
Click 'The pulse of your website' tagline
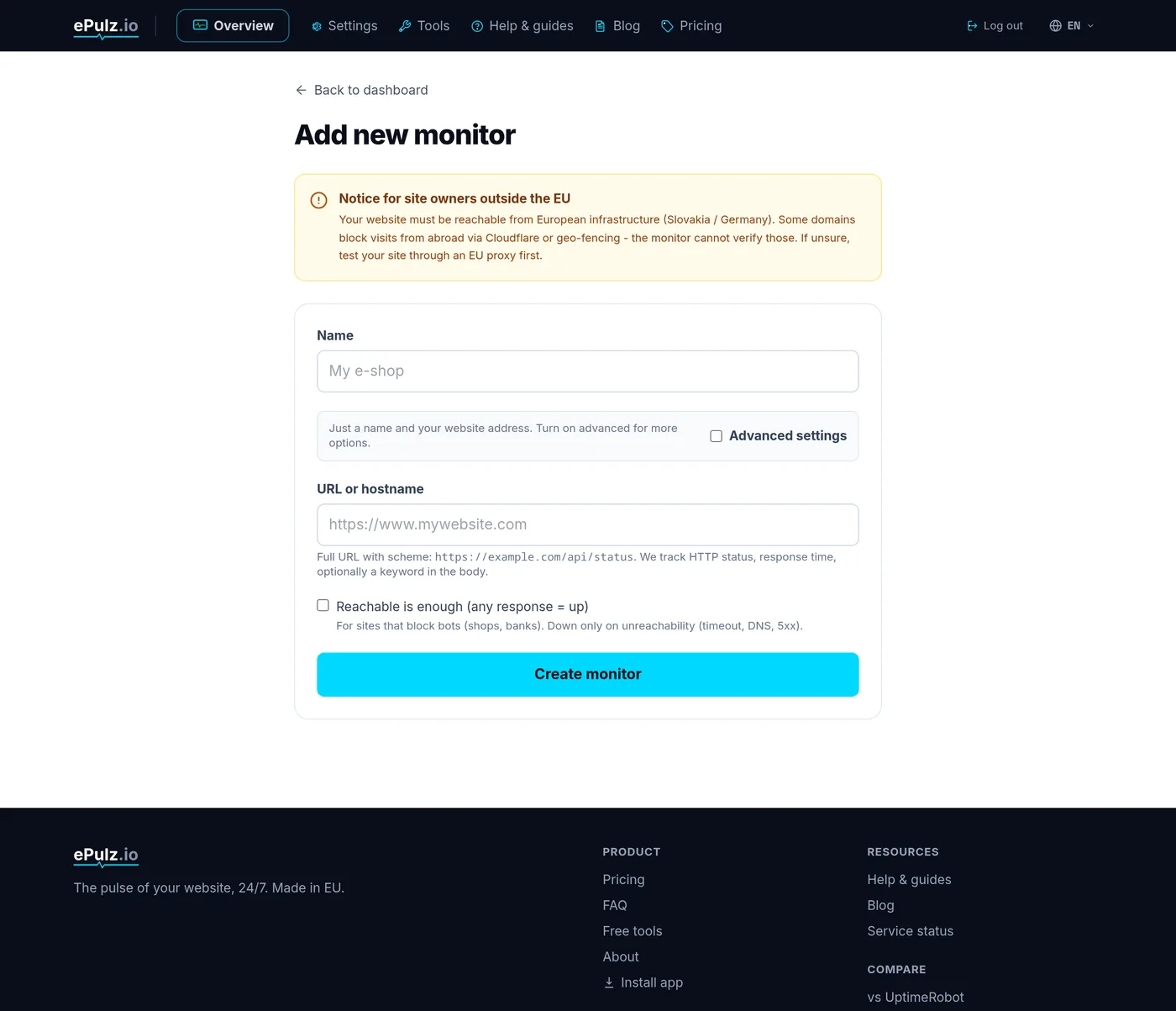(209, 887)
